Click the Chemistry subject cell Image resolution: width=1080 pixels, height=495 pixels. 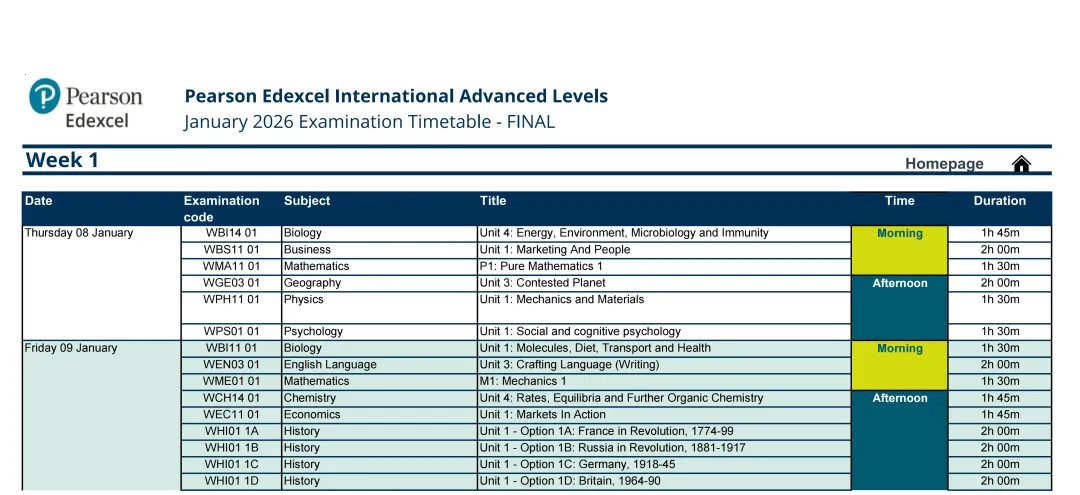pyautogui.click(x=380, y=398)
